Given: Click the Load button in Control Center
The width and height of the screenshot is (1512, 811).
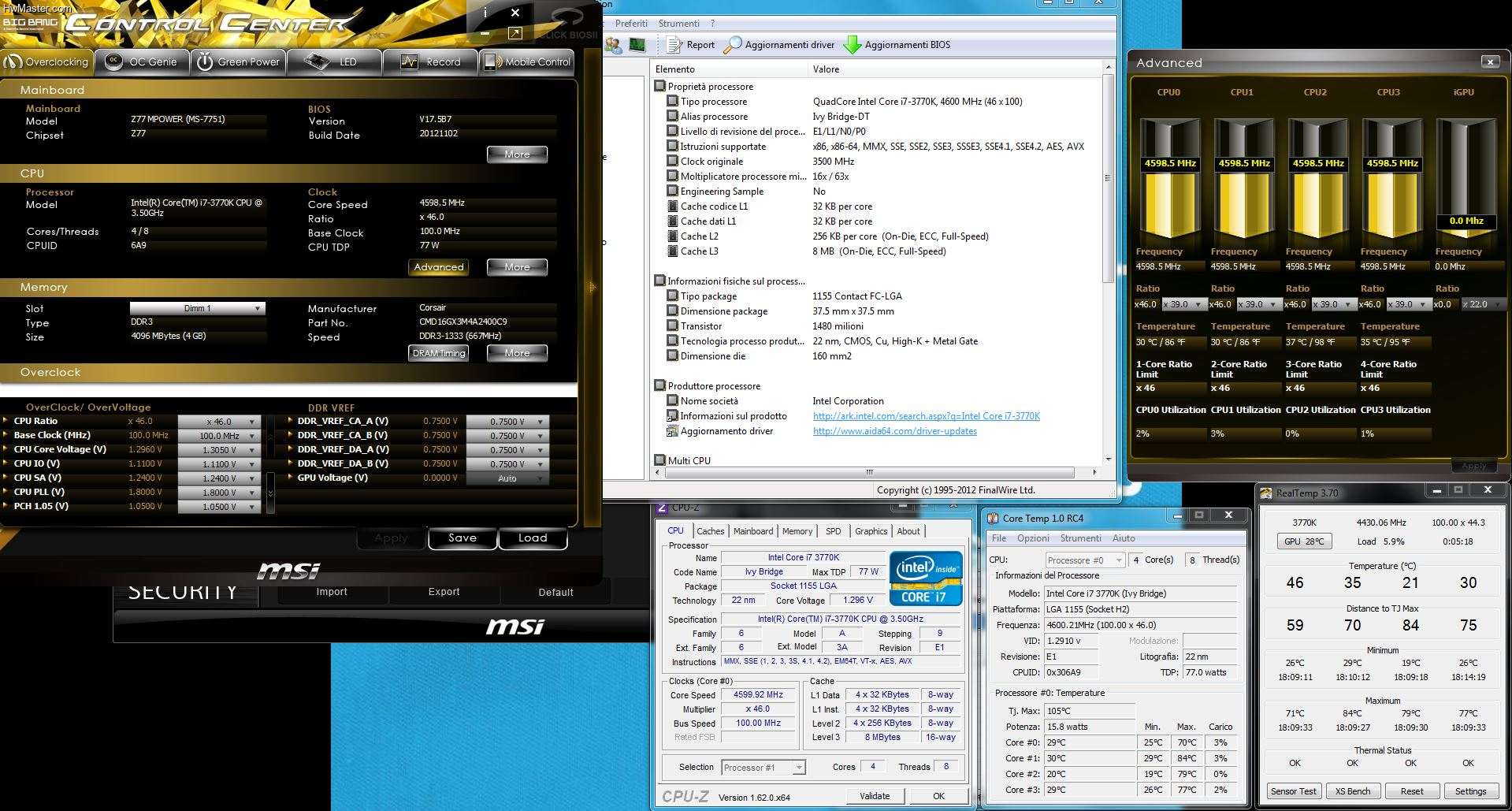Looking at the screenshot, I should (533, 538).
